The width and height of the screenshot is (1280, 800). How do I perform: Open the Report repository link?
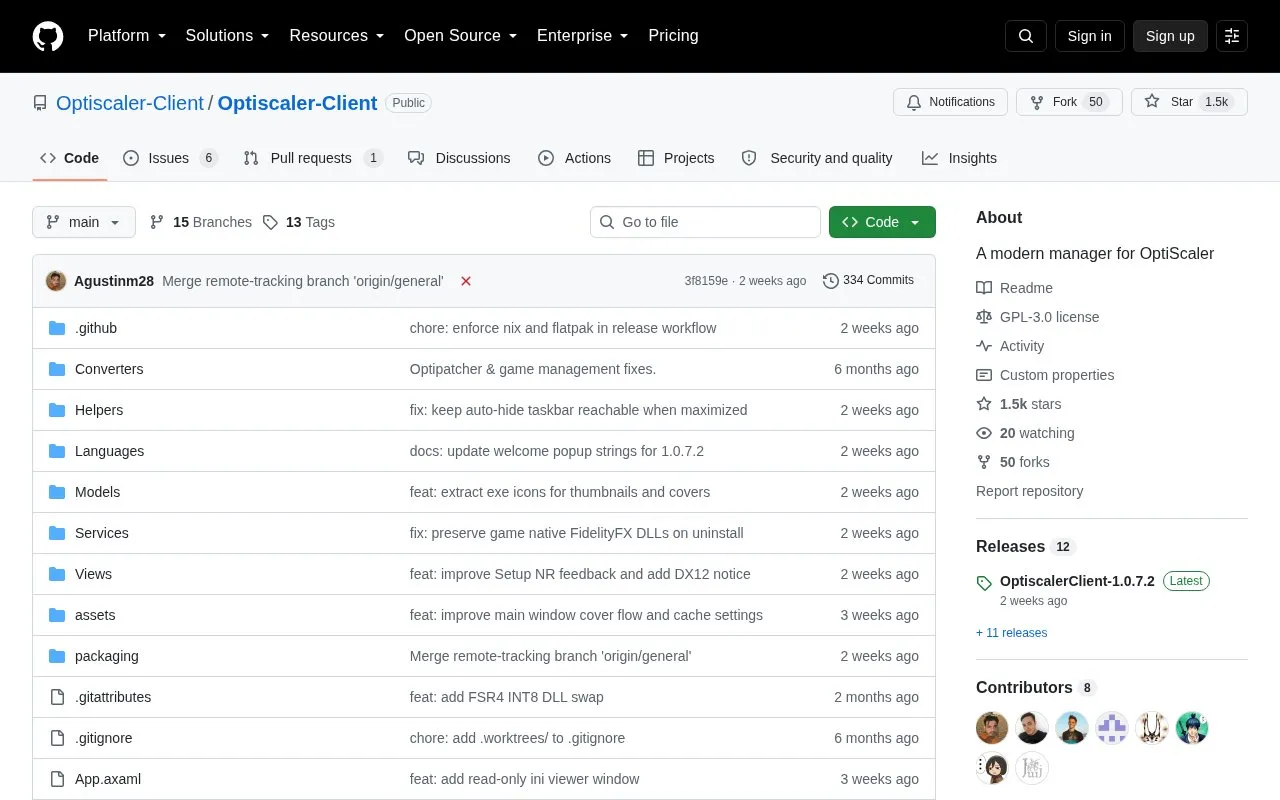(x=1029, y=491)
